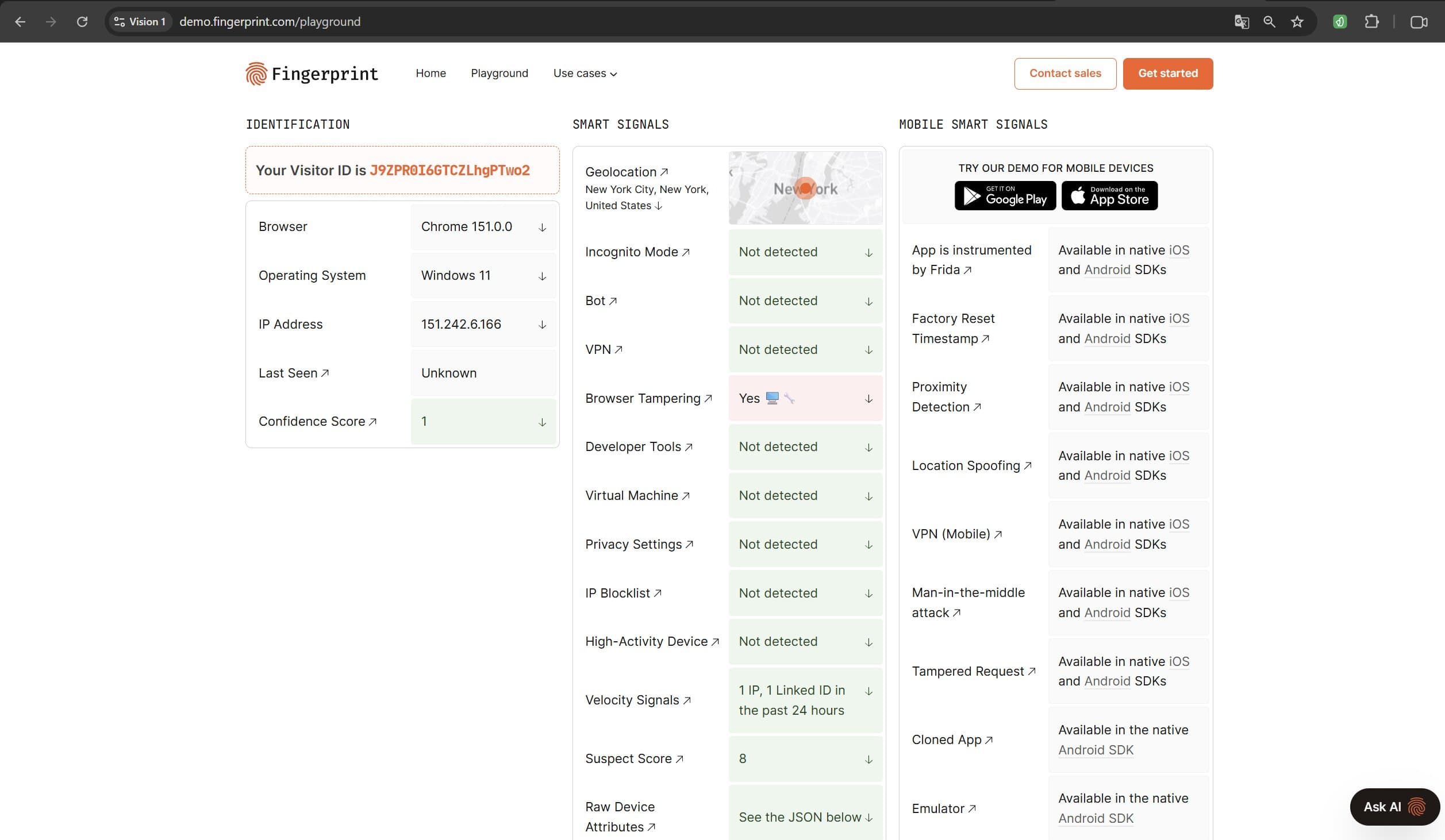This screenshot has height=840, width=1445.
Task: Click the Get started button
Action: coord(1168,74)
